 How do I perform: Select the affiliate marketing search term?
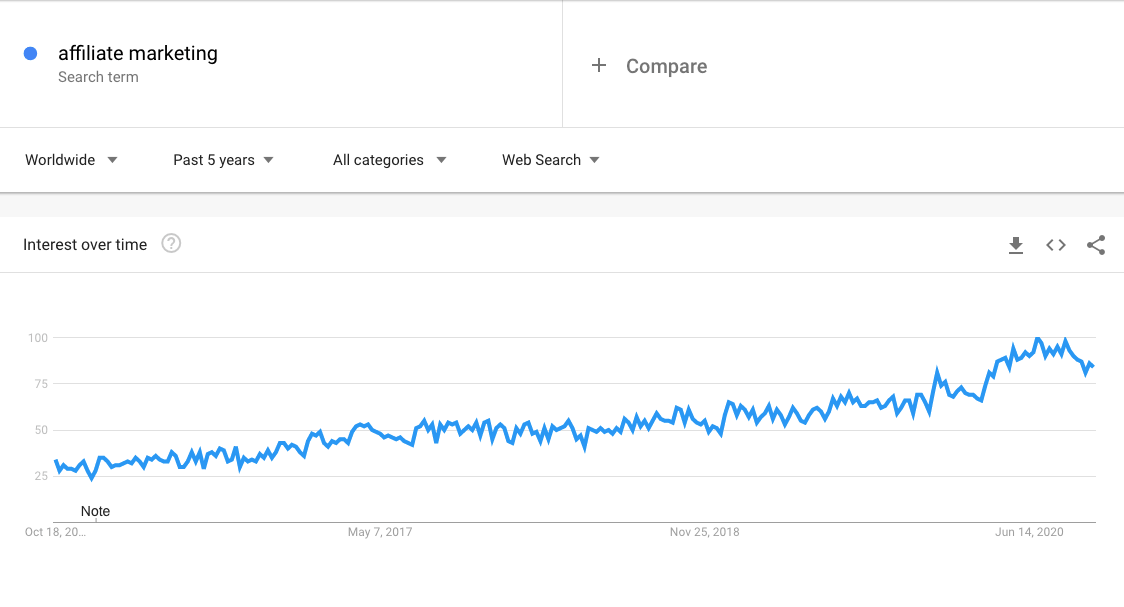point(138,53)
